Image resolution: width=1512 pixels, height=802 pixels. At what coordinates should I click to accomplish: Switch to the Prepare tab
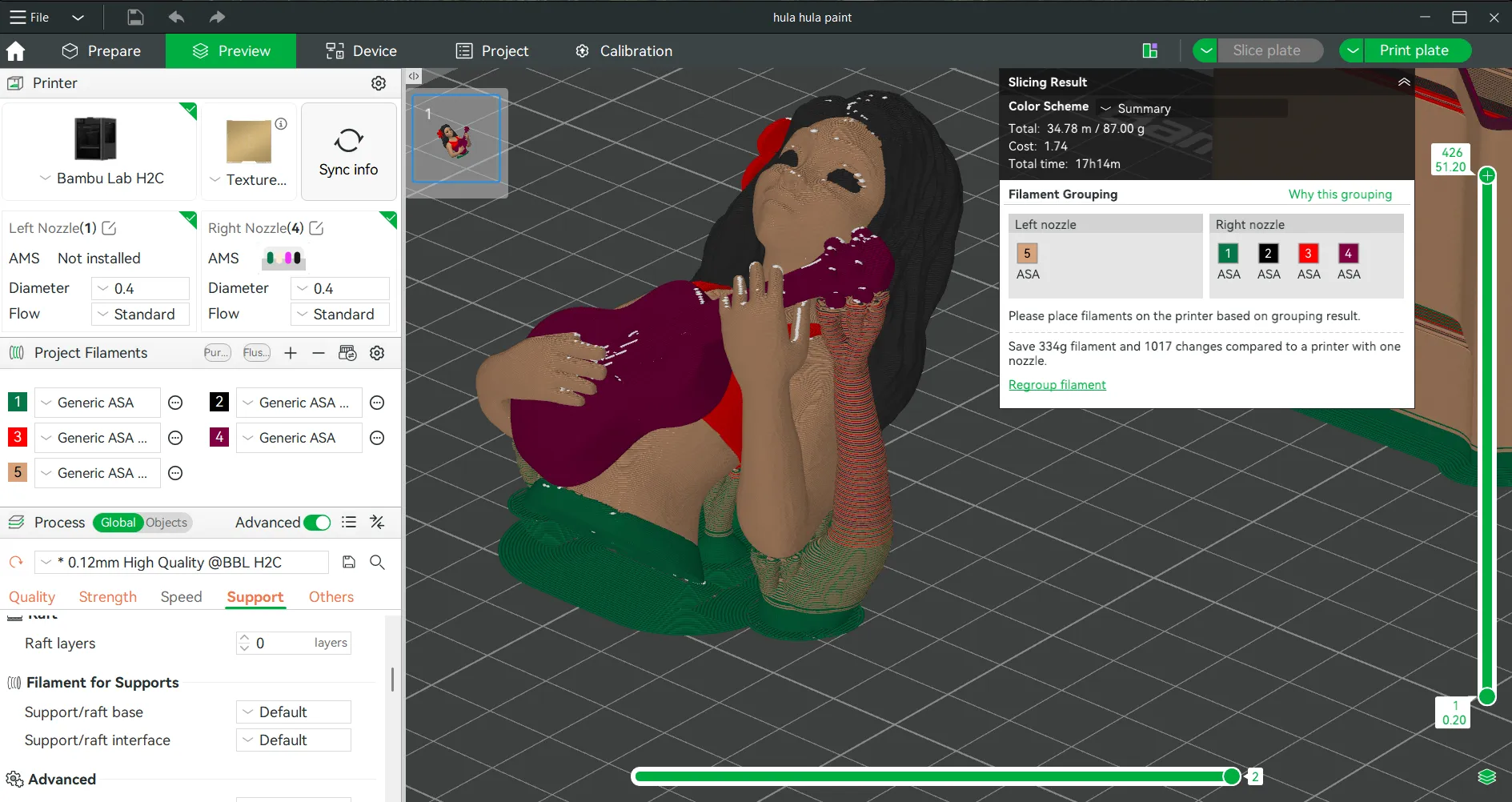[102, 51]
